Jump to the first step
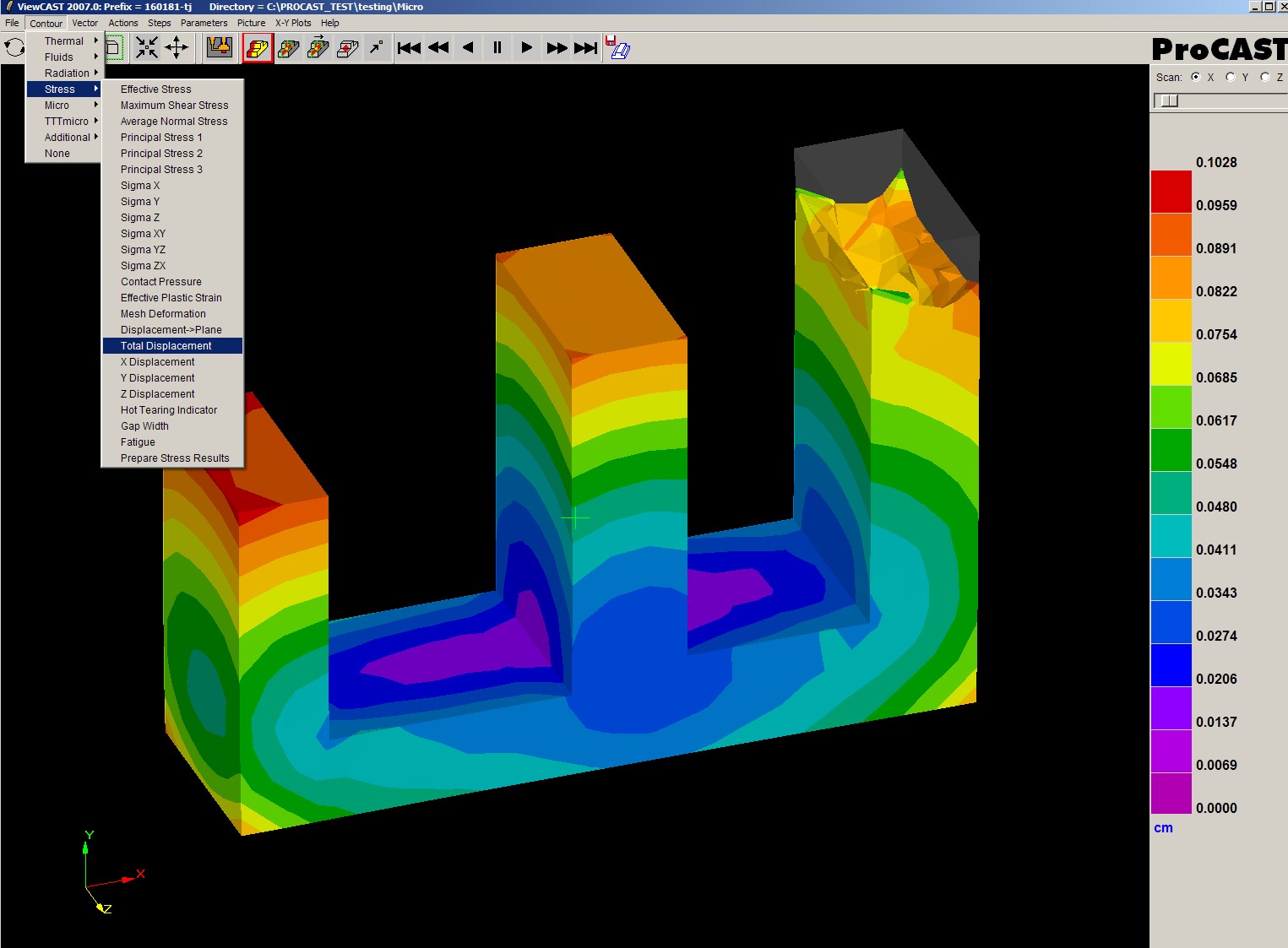The height and width of the screenshot is (948, 1288). tap(409, 48)
